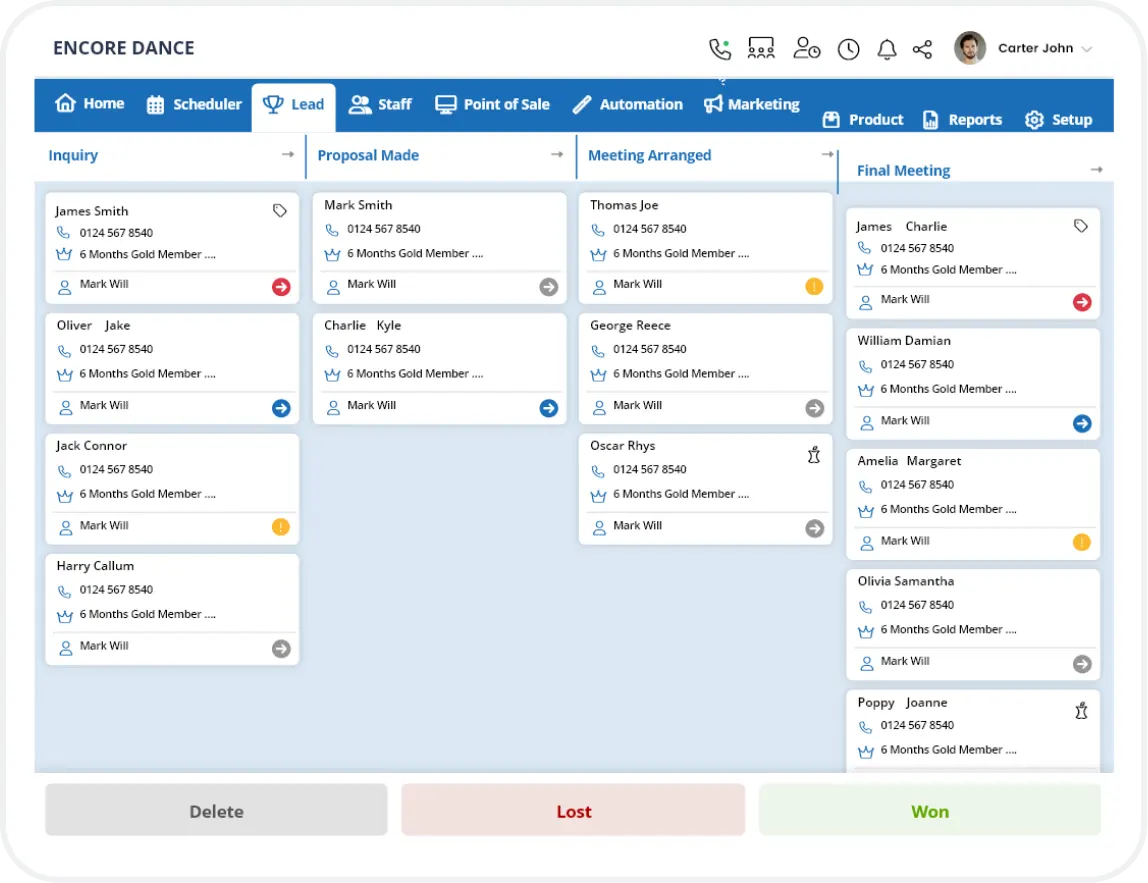The height and width of the screenshot is (883, 1148).
Task: Open the Product tab
Action: pos(862,120)
